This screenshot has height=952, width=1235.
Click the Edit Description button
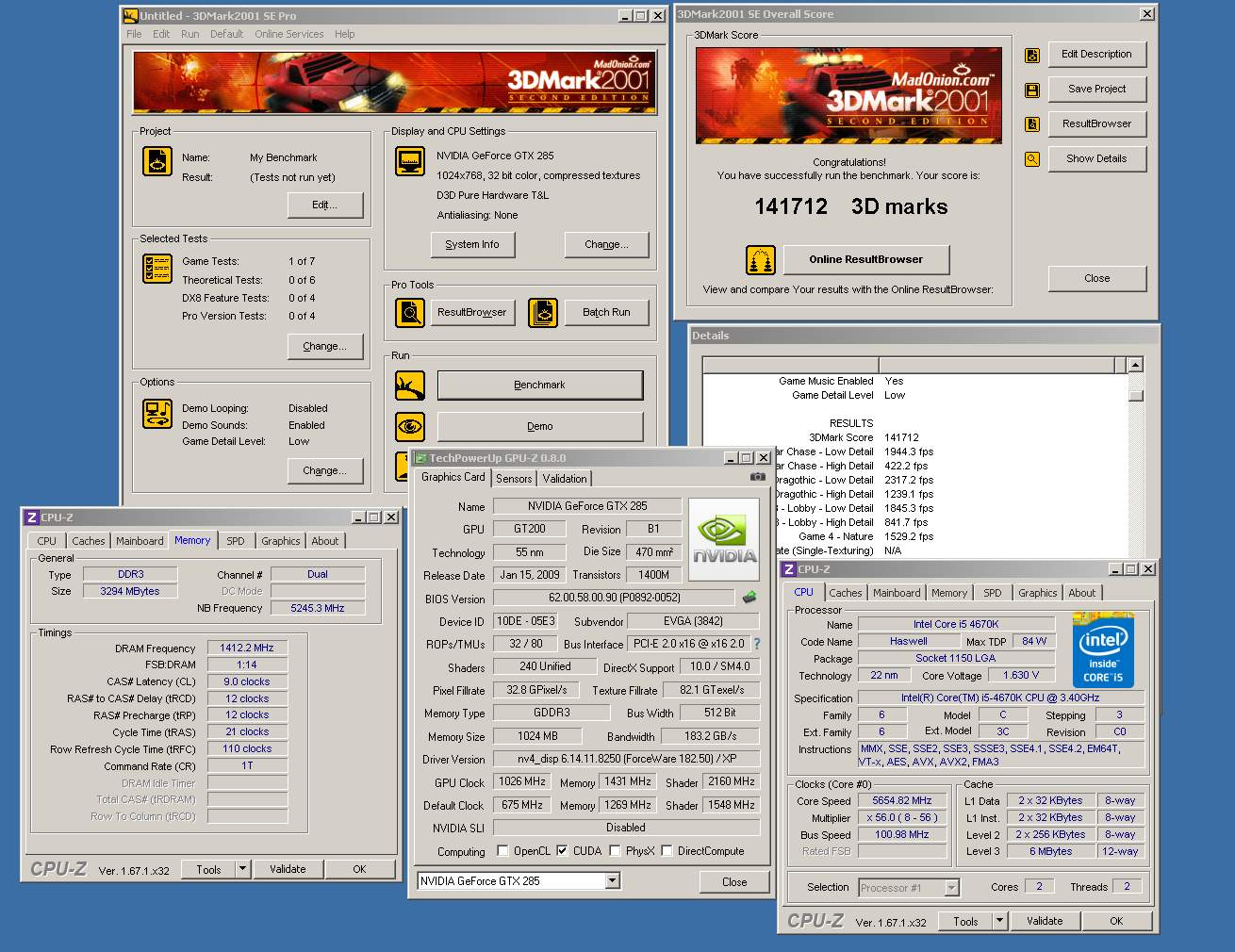[x=1096, y=55]
